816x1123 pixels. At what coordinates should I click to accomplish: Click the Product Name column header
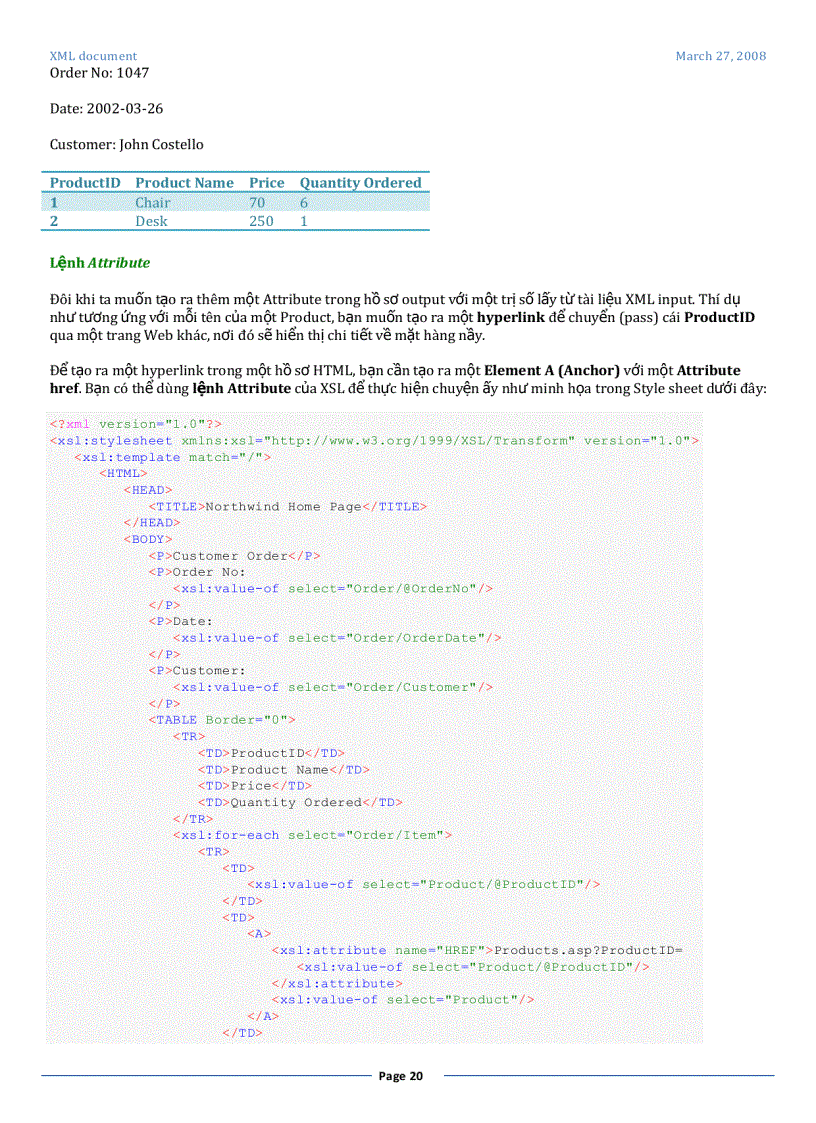[x=184, y=182]
